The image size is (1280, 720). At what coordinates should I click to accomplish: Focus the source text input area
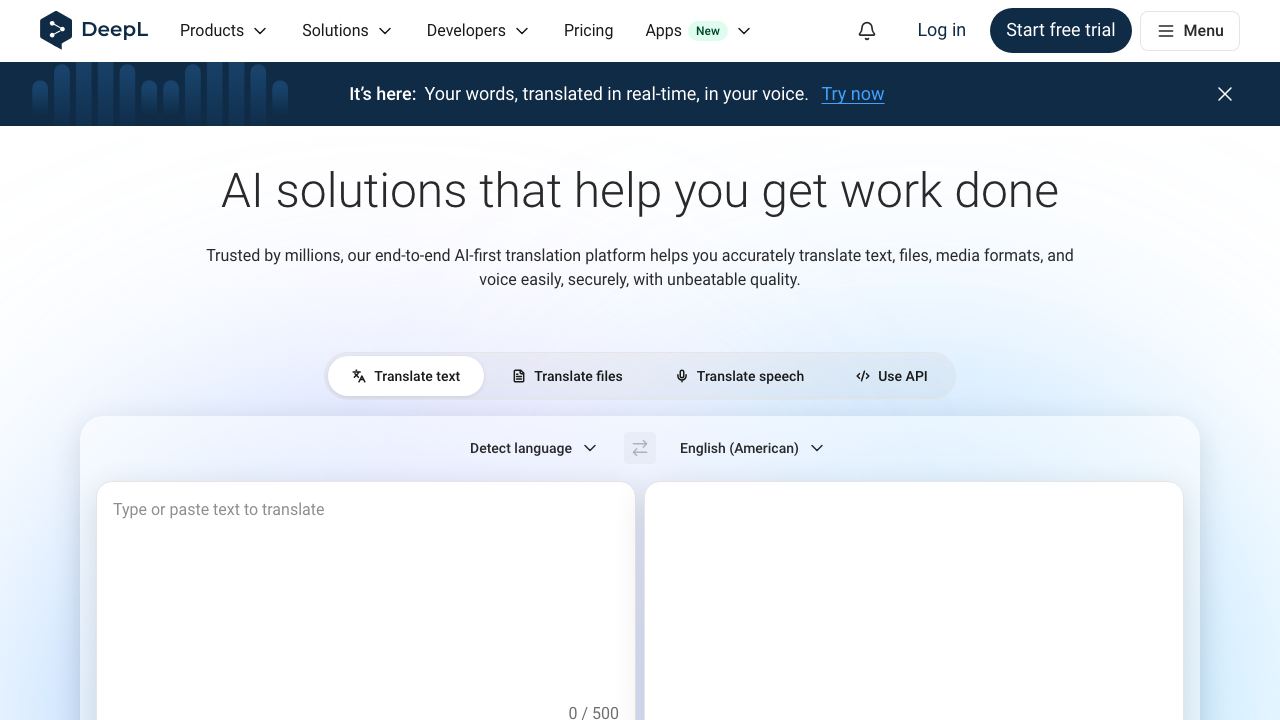point(366,601)
